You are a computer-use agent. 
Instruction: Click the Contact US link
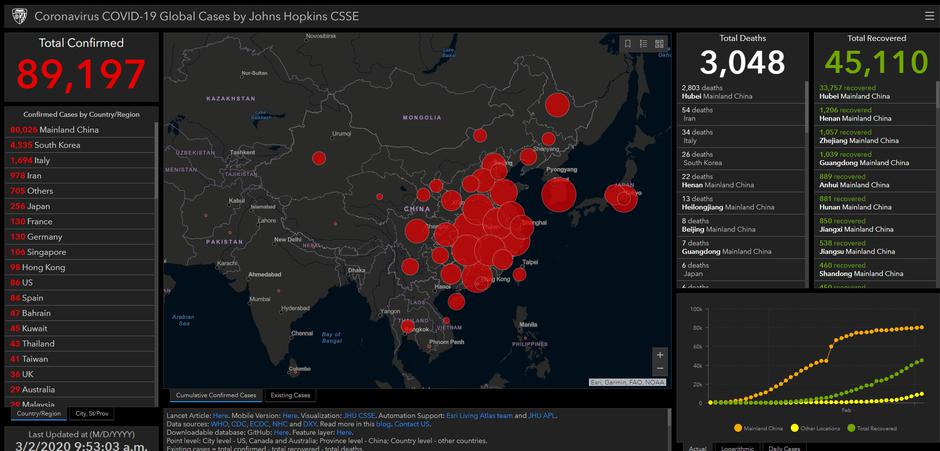coord(412,424)
